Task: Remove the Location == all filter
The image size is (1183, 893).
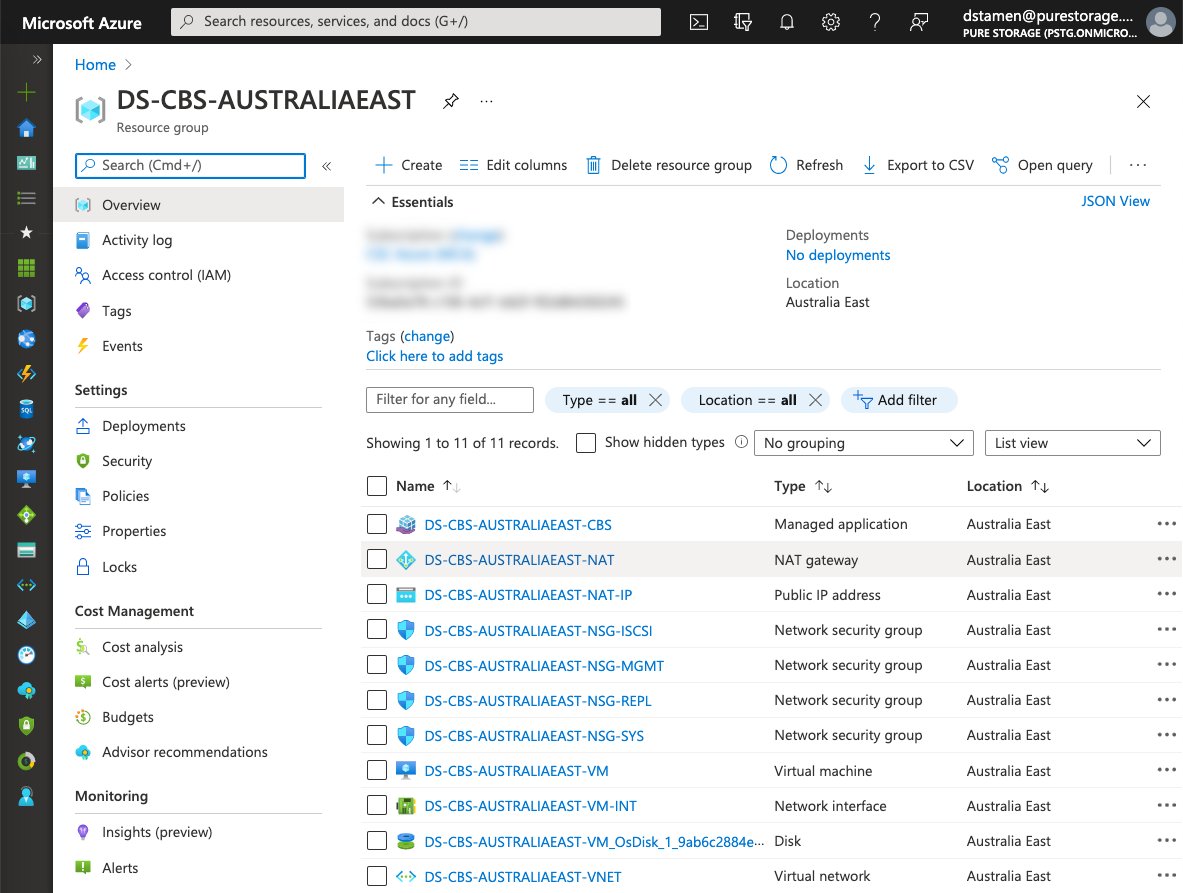Action: point(816,400)
